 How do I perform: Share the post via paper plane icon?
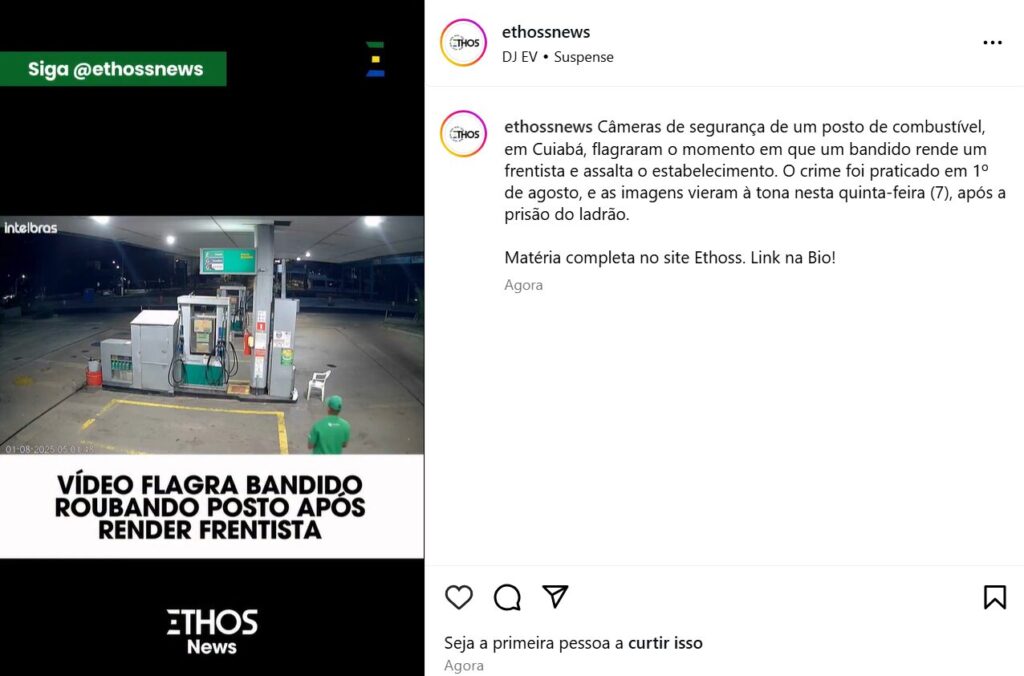pyautogui.click(x=555, y=596)
